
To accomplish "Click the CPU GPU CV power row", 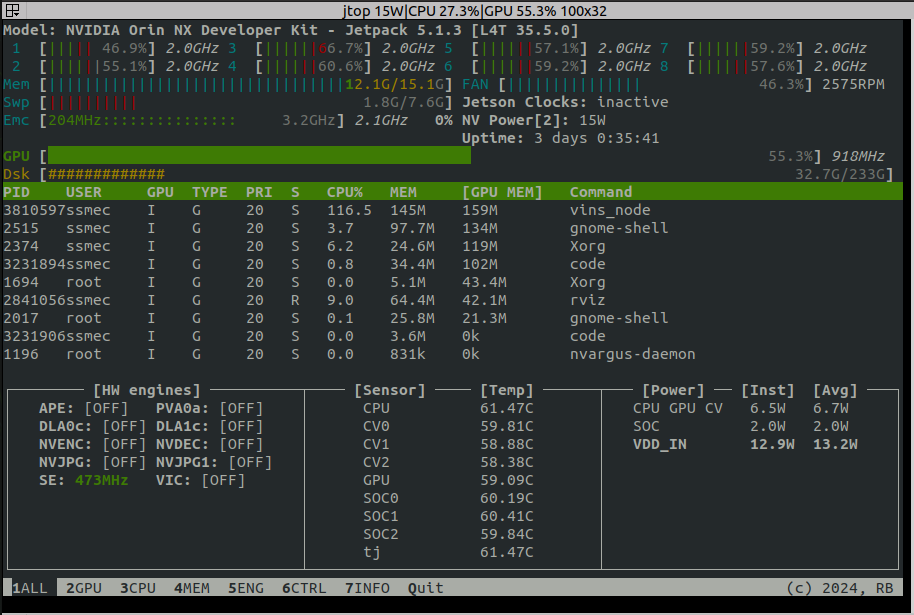I will [740, 408].
